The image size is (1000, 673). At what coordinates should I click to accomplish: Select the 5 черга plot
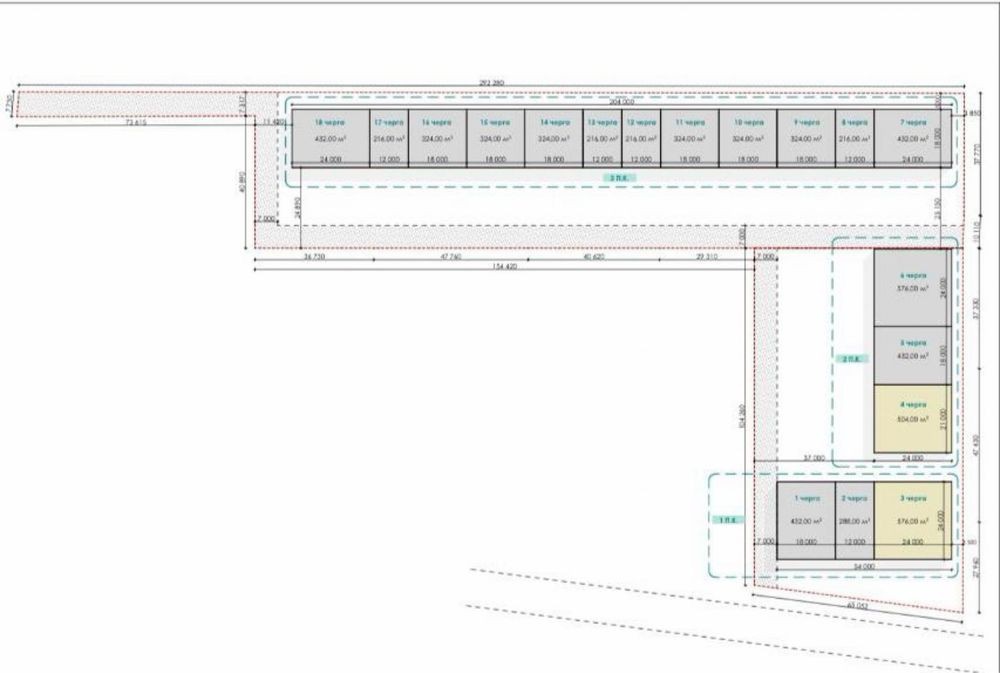tap(911, 355)
